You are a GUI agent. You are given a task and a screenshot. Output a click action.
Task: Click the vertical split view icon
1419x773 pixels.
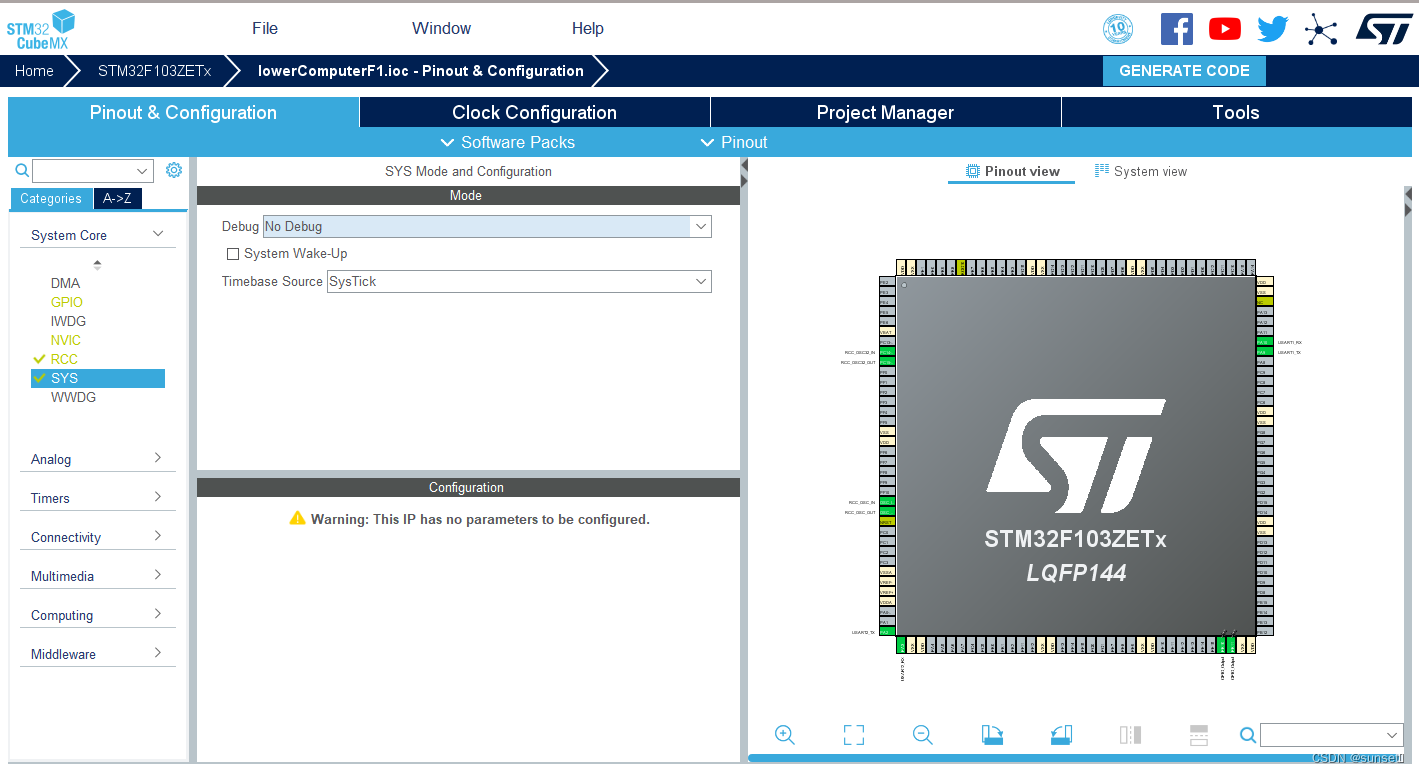1130,735
